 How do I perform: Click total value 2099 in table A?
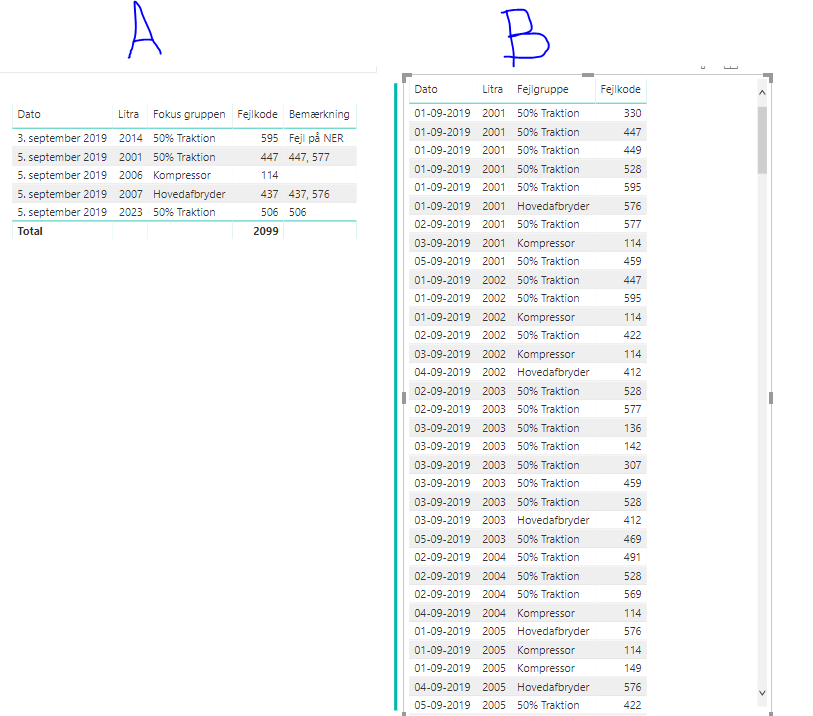pos(265,231)
